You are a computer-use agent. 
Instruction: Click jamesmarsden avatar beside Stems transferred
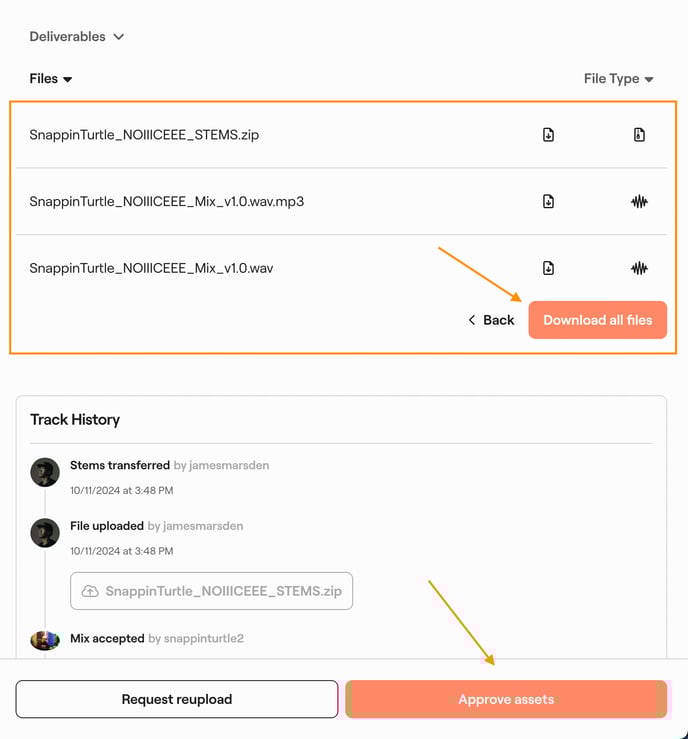(45, 472)
